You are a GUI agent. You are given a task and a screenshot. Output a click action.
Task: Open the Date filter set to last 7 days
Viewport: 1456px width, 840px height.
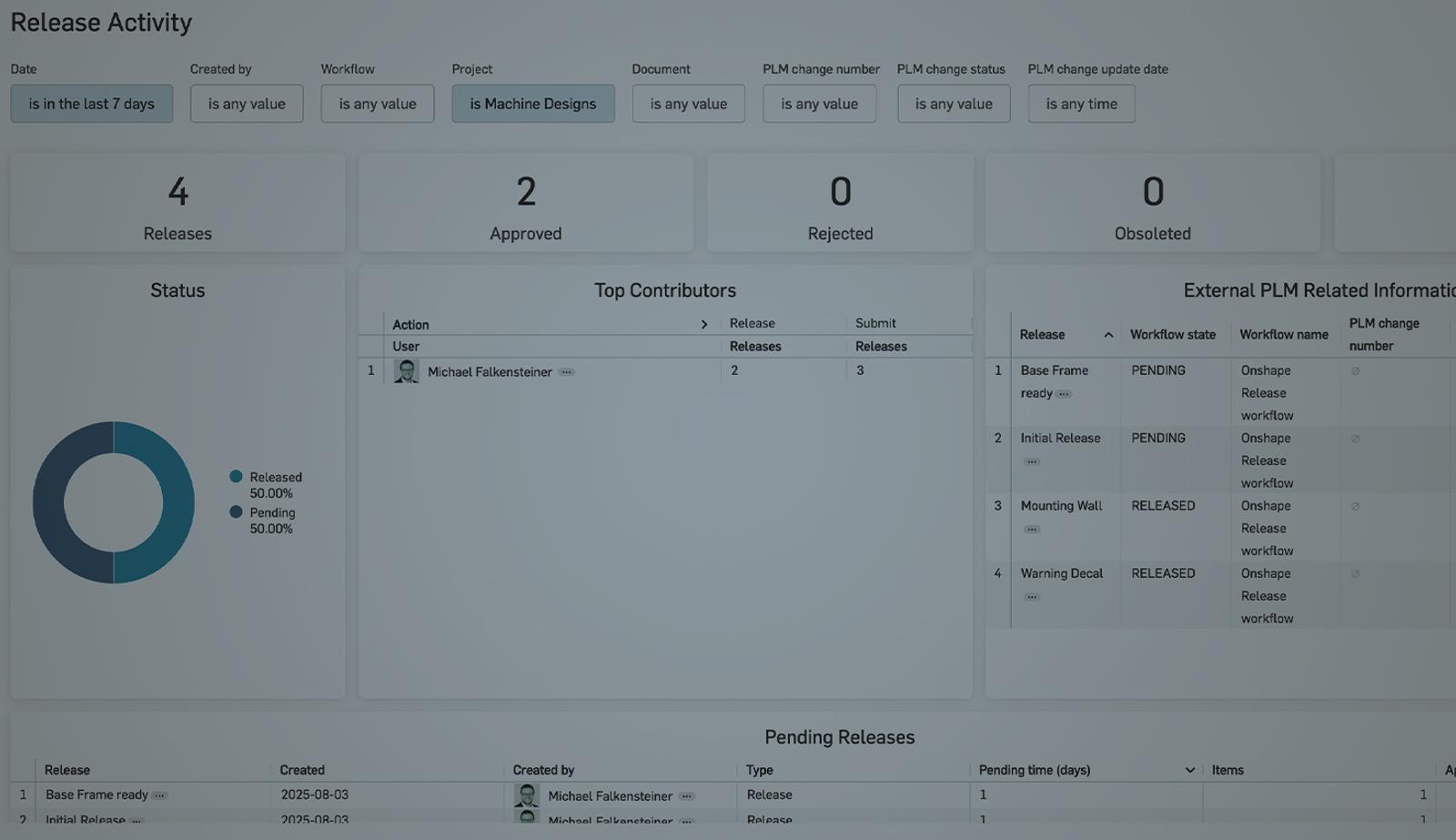(x=91, y=103)
